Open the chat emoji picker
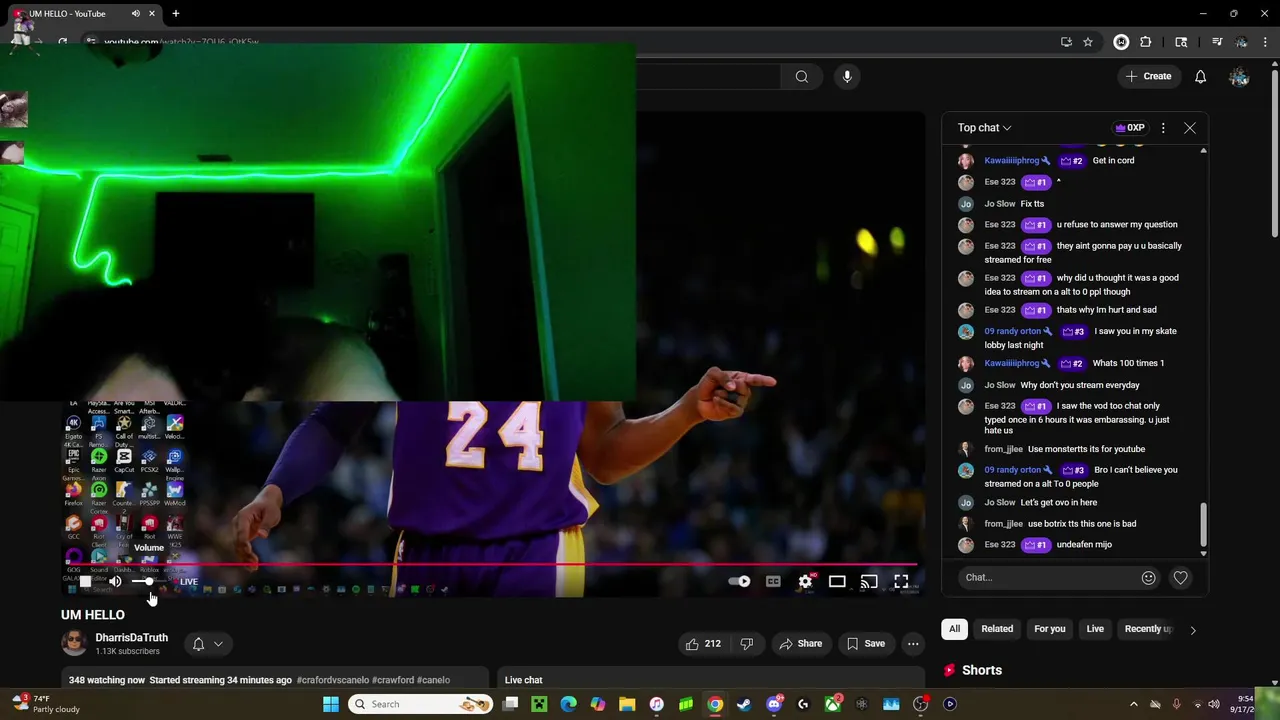The height and width of the screenshot is (720, 1280). 1148,577
